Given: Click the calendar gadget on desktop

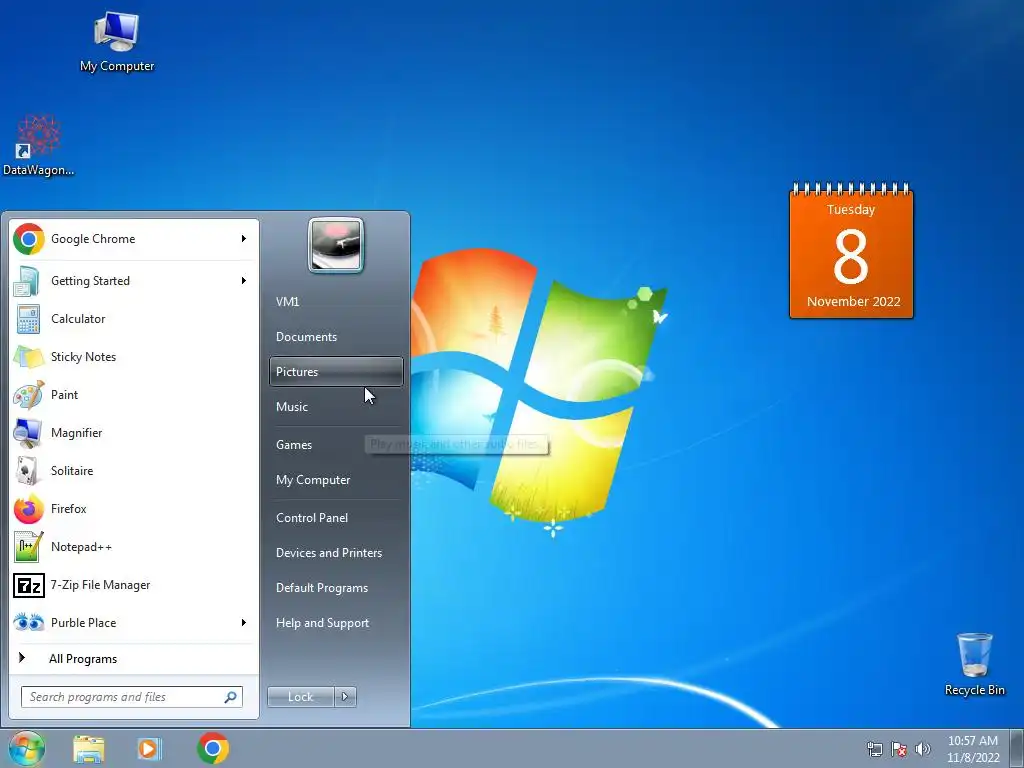Looking at the screenshot, I should (851, 251).
